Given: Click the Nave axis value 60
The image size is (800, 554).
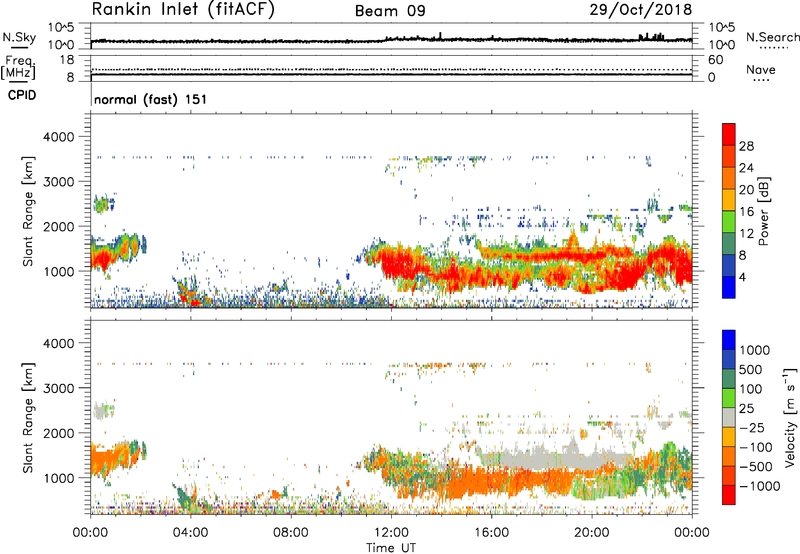Looking at the screenshot, I should click(715, 60).
